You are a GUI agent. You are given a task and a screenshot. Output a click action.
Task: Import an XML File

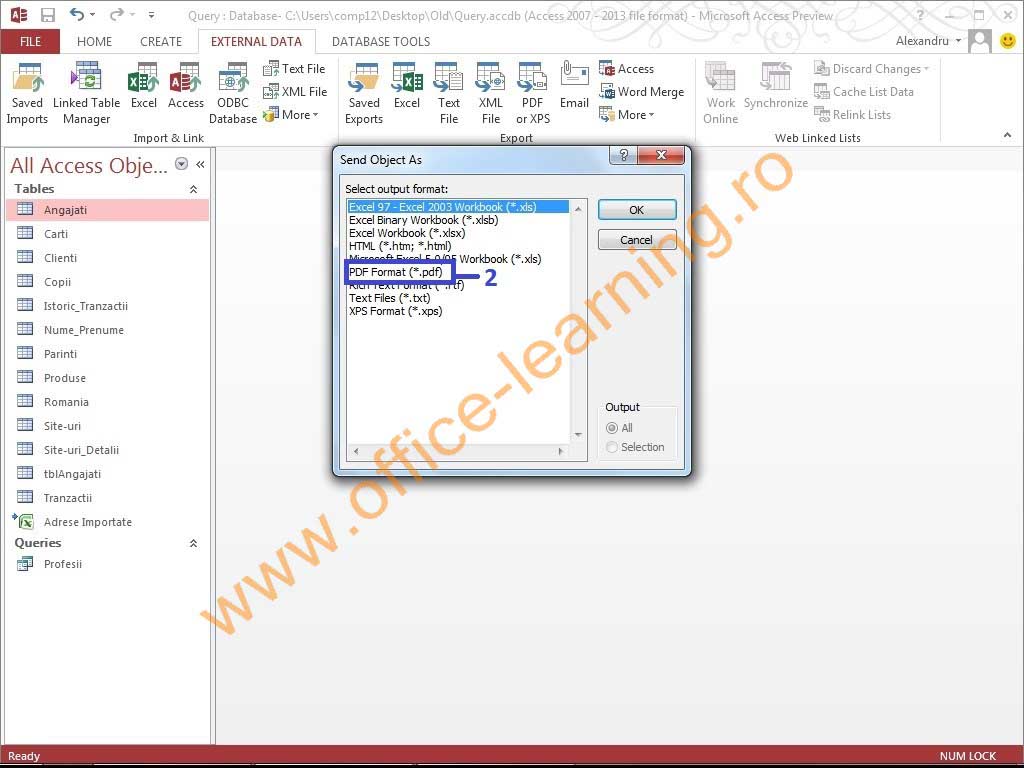point(295,91)
